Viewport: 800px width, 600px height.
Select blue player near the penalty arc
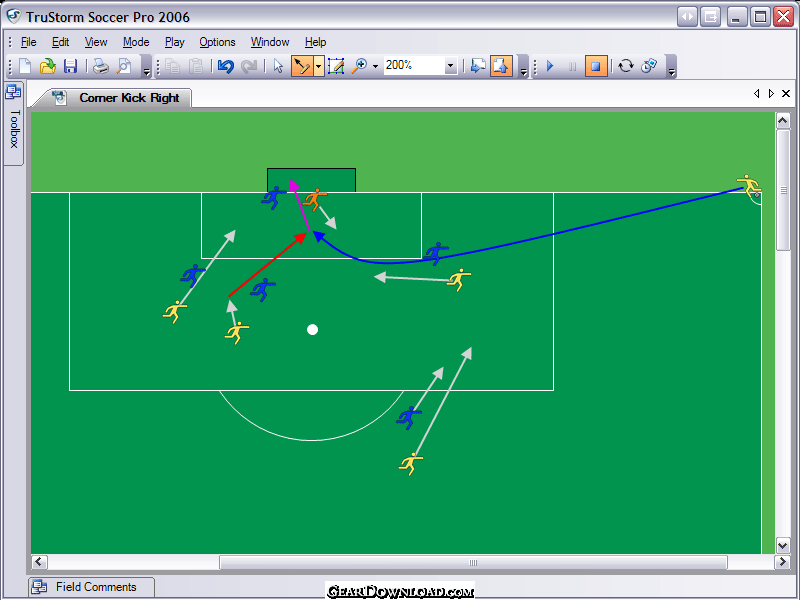click(x=409, y=417)
